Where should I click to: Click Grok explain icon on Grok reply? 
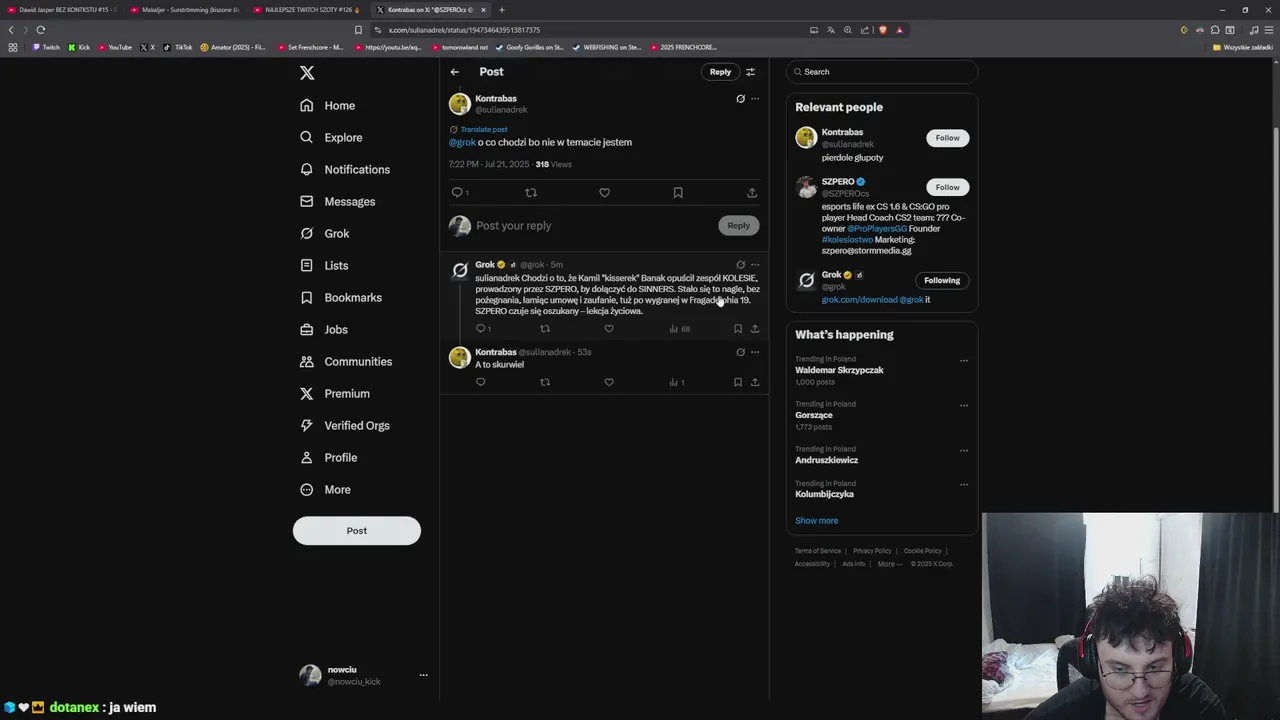[x=740, y=265]
